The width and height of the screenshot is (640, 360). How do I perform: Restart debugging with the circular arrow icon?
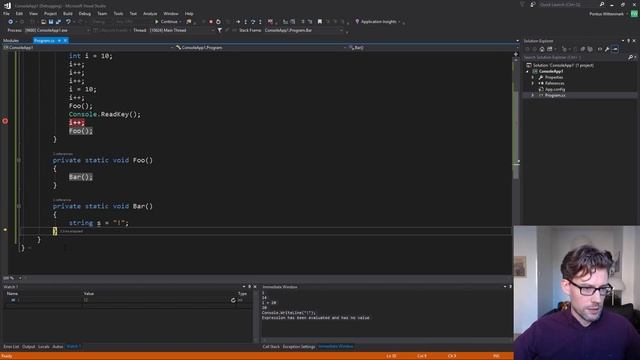(218, 22)
